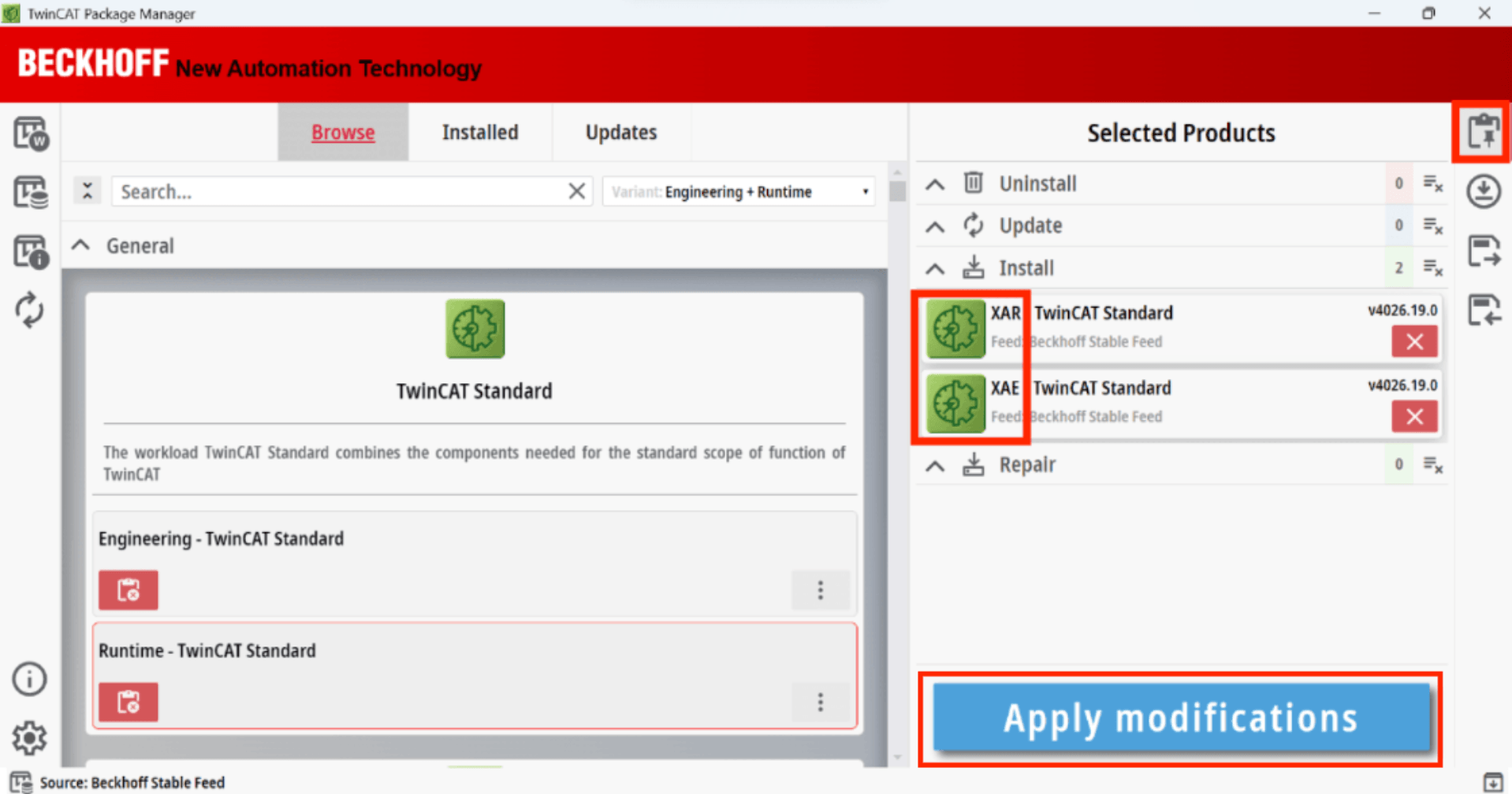Open the Variant Engineering + Runtime dropdown

pyautogui.click(x=738, y=192)
